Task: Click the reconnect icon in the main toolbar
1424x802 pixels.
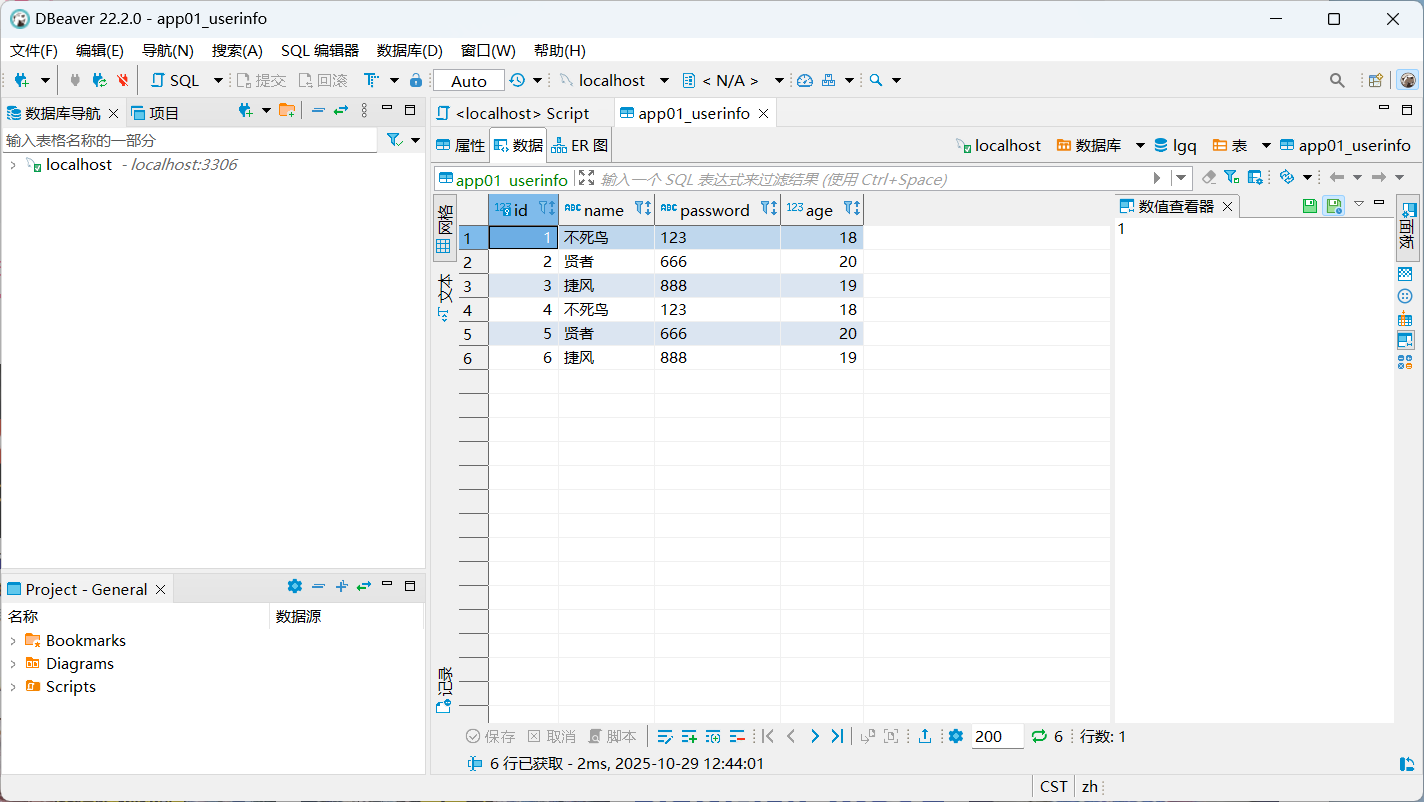Action: pos(99,80)
